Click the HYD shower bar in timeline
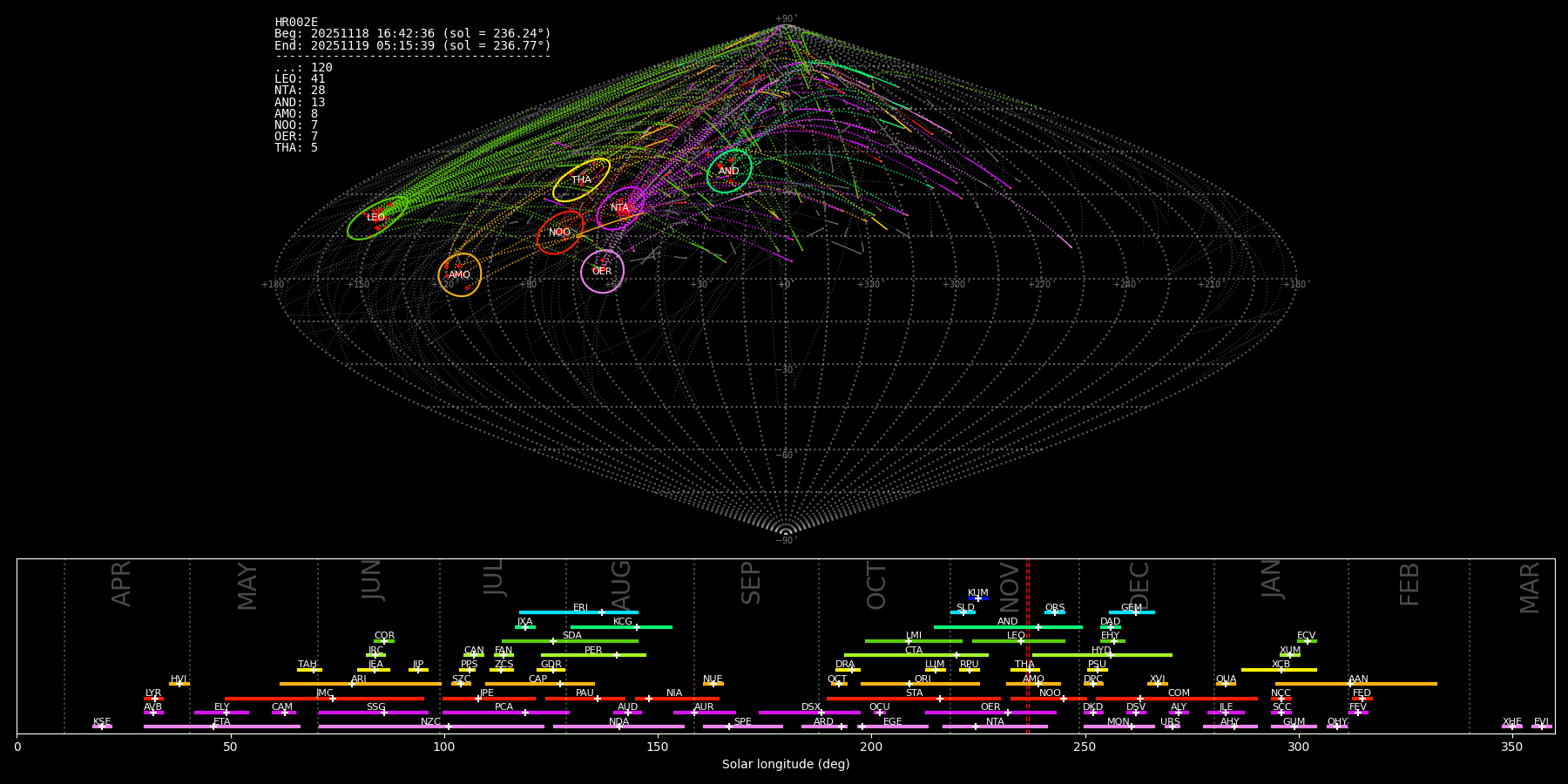 click(x=1102, y=655)
